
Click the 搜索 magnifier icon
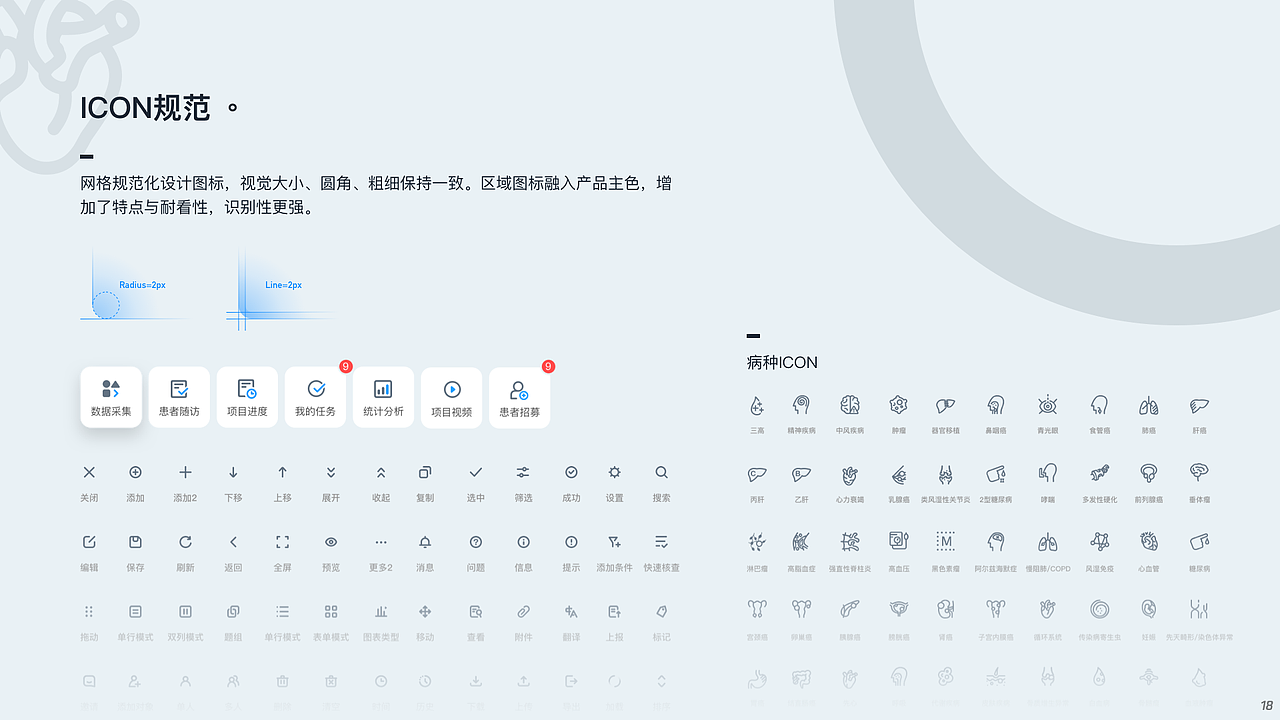coord(661,472)
